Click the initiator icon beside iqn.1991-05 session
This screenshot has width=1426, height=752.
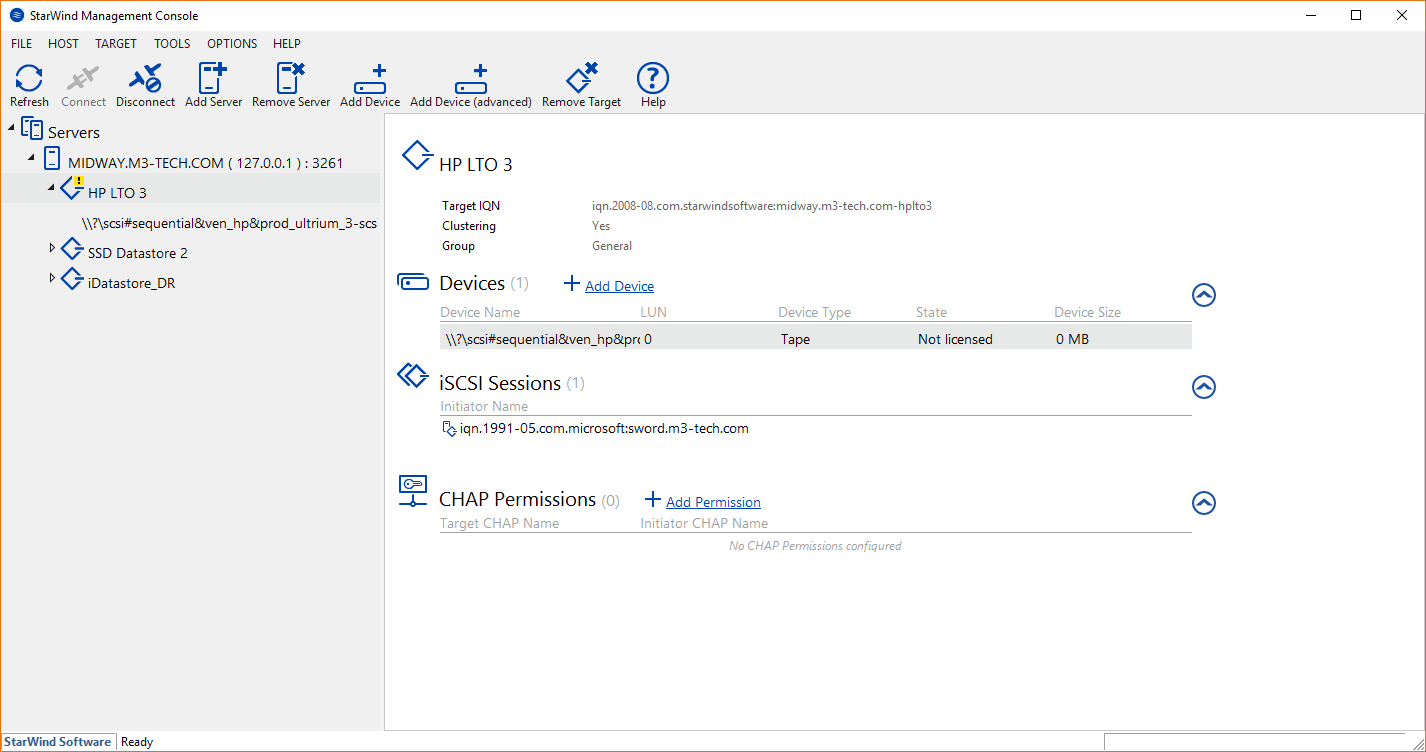click(449, 429)
